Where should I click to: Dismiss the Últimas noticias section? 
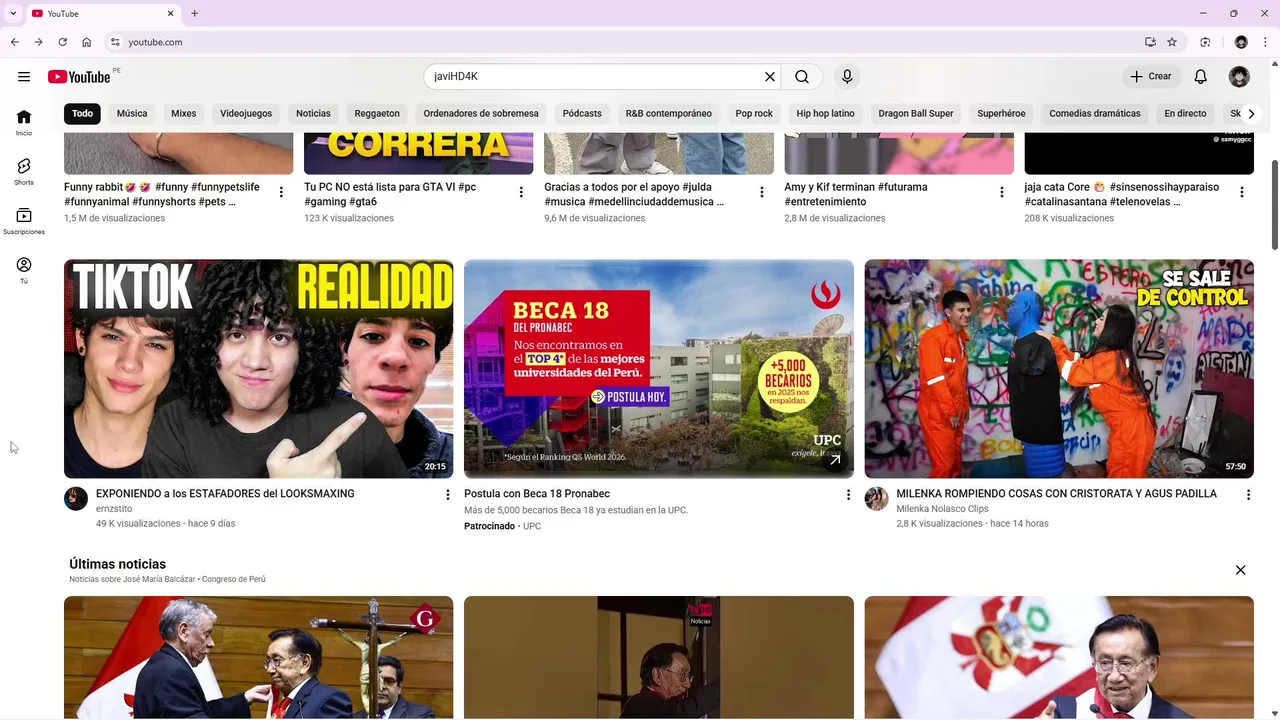1240,570
